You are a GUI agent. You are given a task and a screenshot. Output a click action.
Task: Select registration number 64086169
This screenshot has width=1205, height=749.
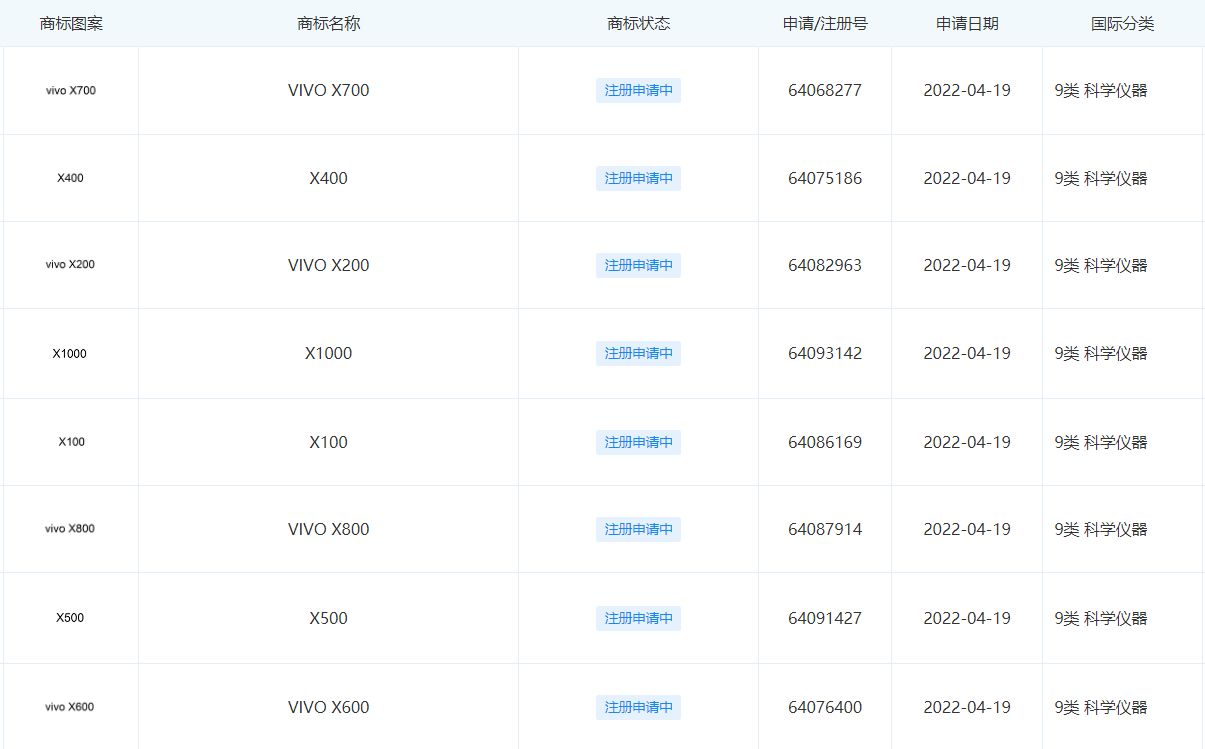coord(825,442)
